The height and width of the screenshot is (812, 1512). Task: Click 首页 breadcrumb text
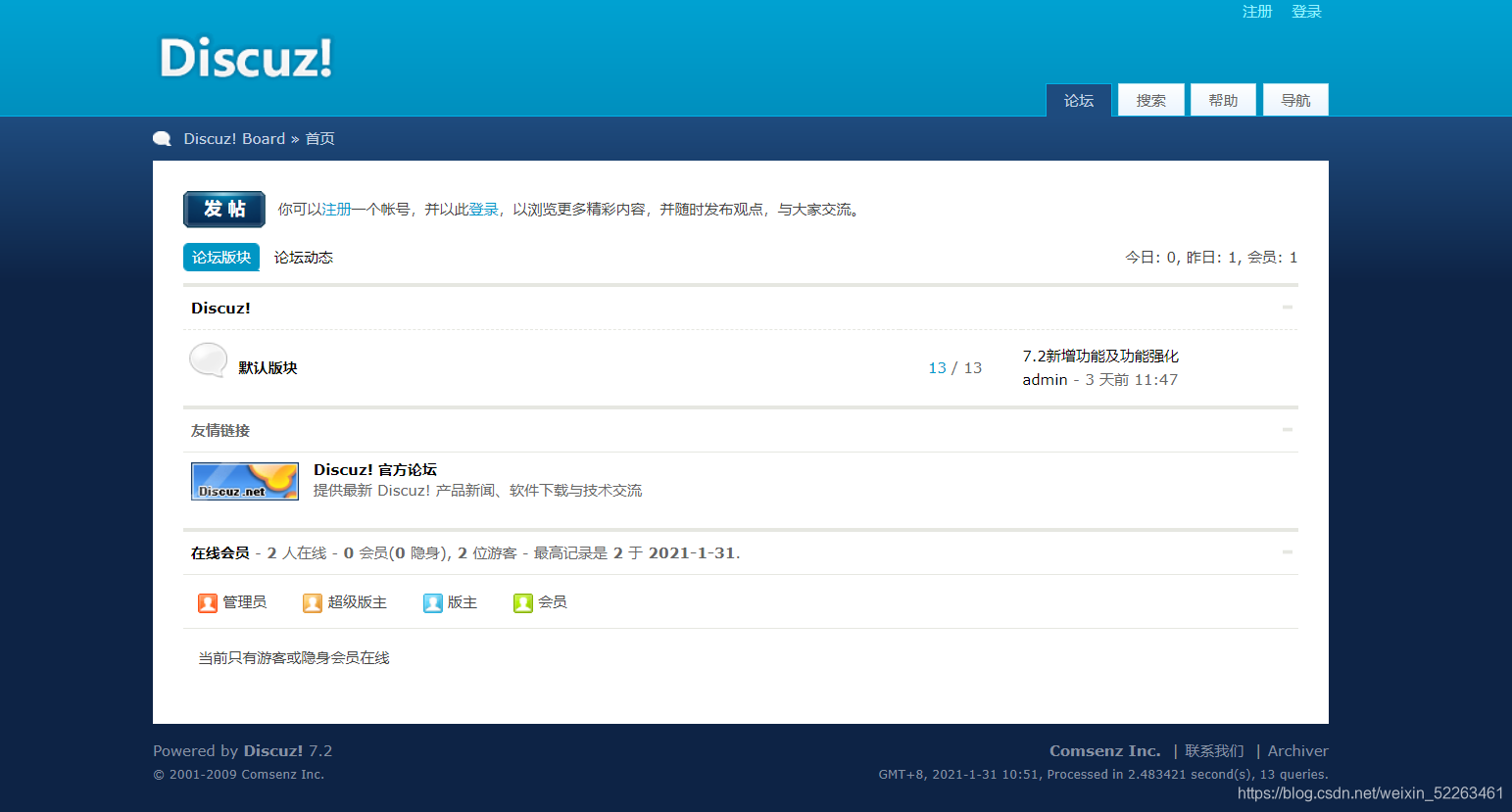click(x=319, y=139)
